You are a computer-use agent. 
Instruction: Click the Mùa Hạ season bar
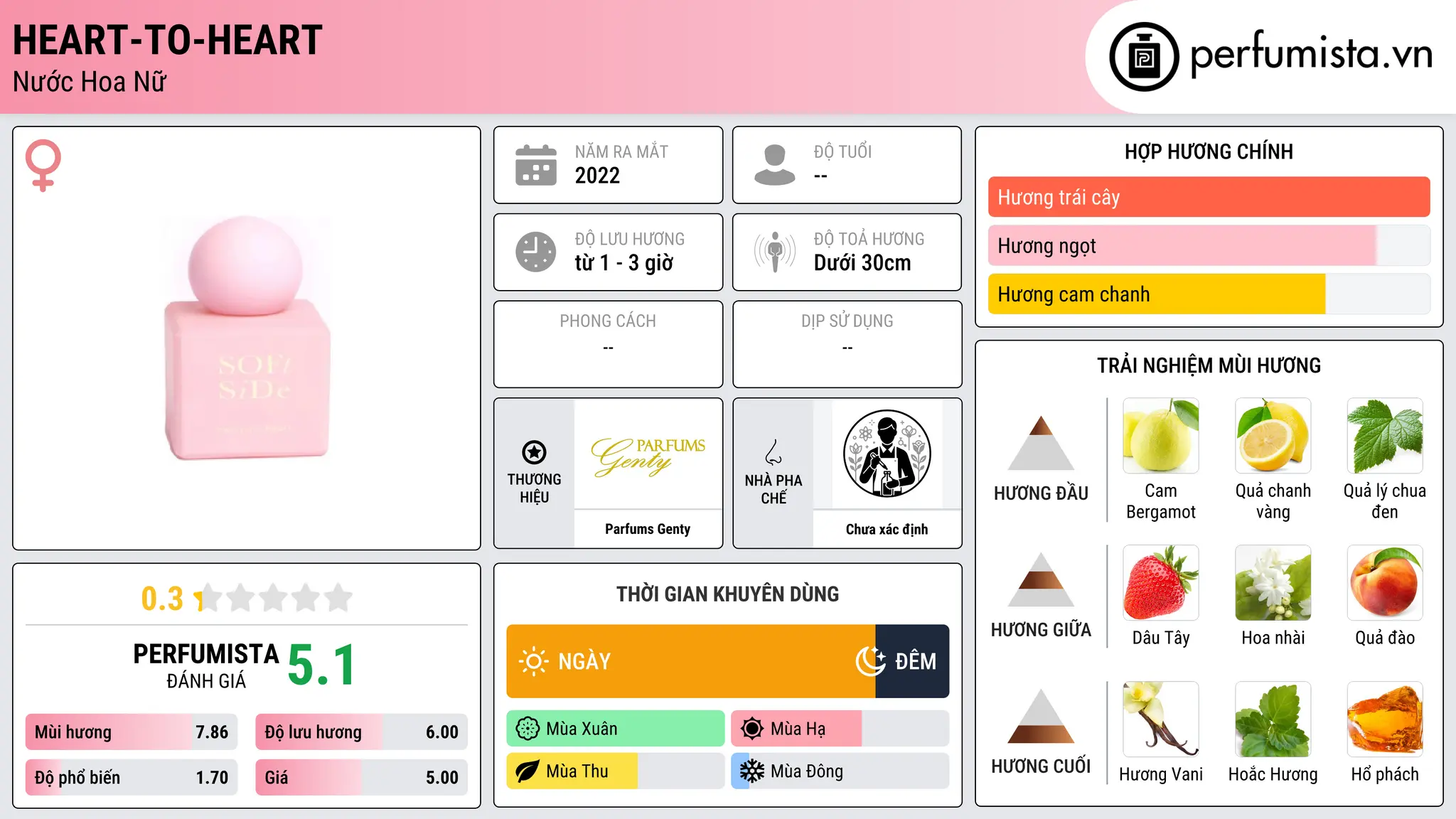pyautogui.click(x=840, y=729)
